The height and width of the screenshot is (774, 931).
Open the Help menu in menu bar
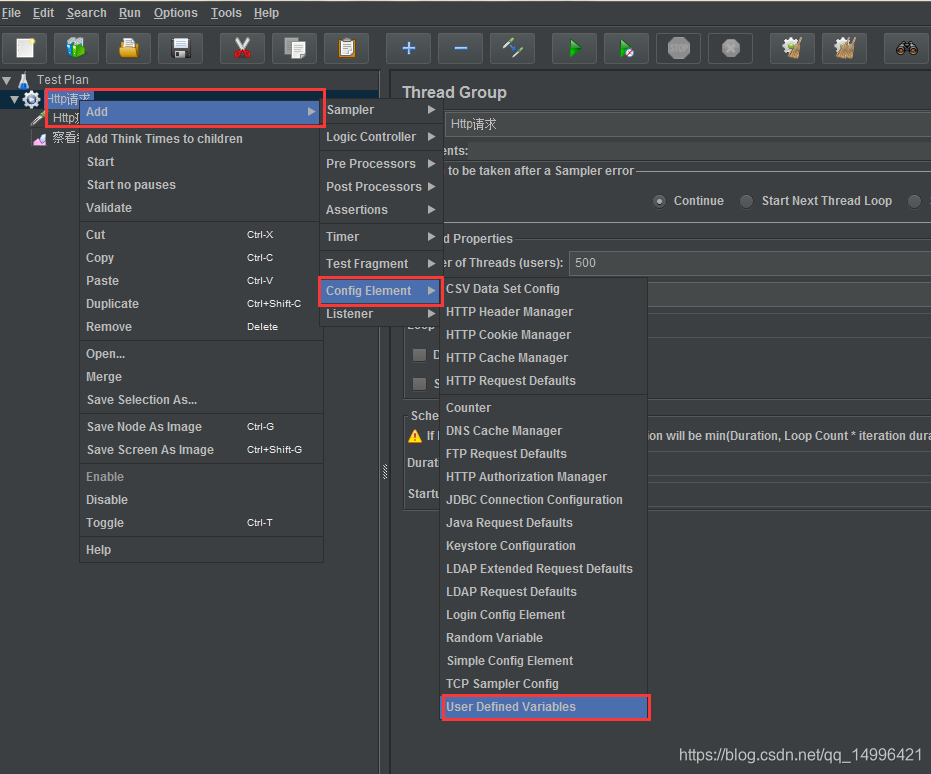tap(266, 12)
